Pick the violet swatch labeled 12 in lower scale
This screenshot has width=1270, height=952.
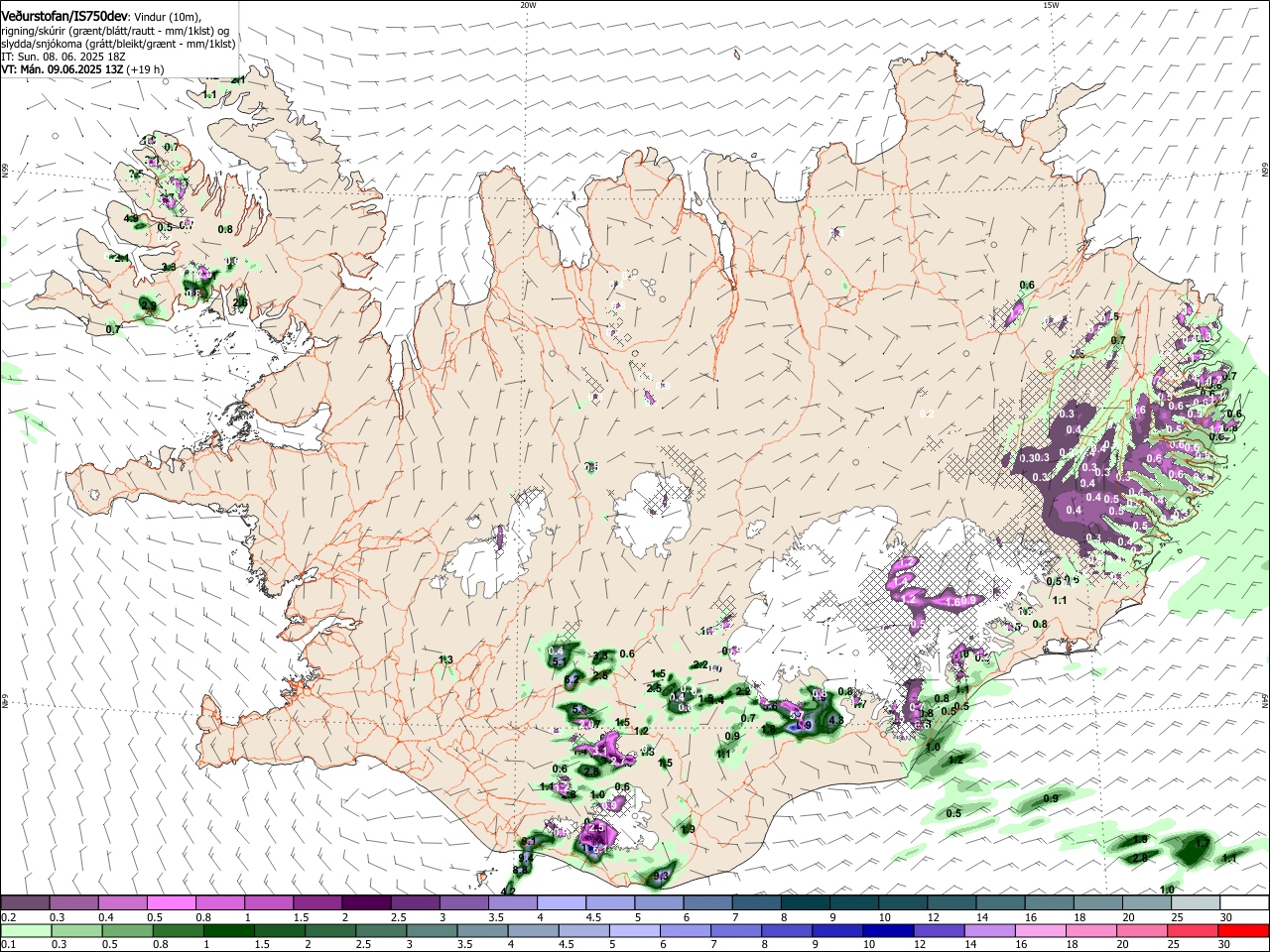coord(939,930)
